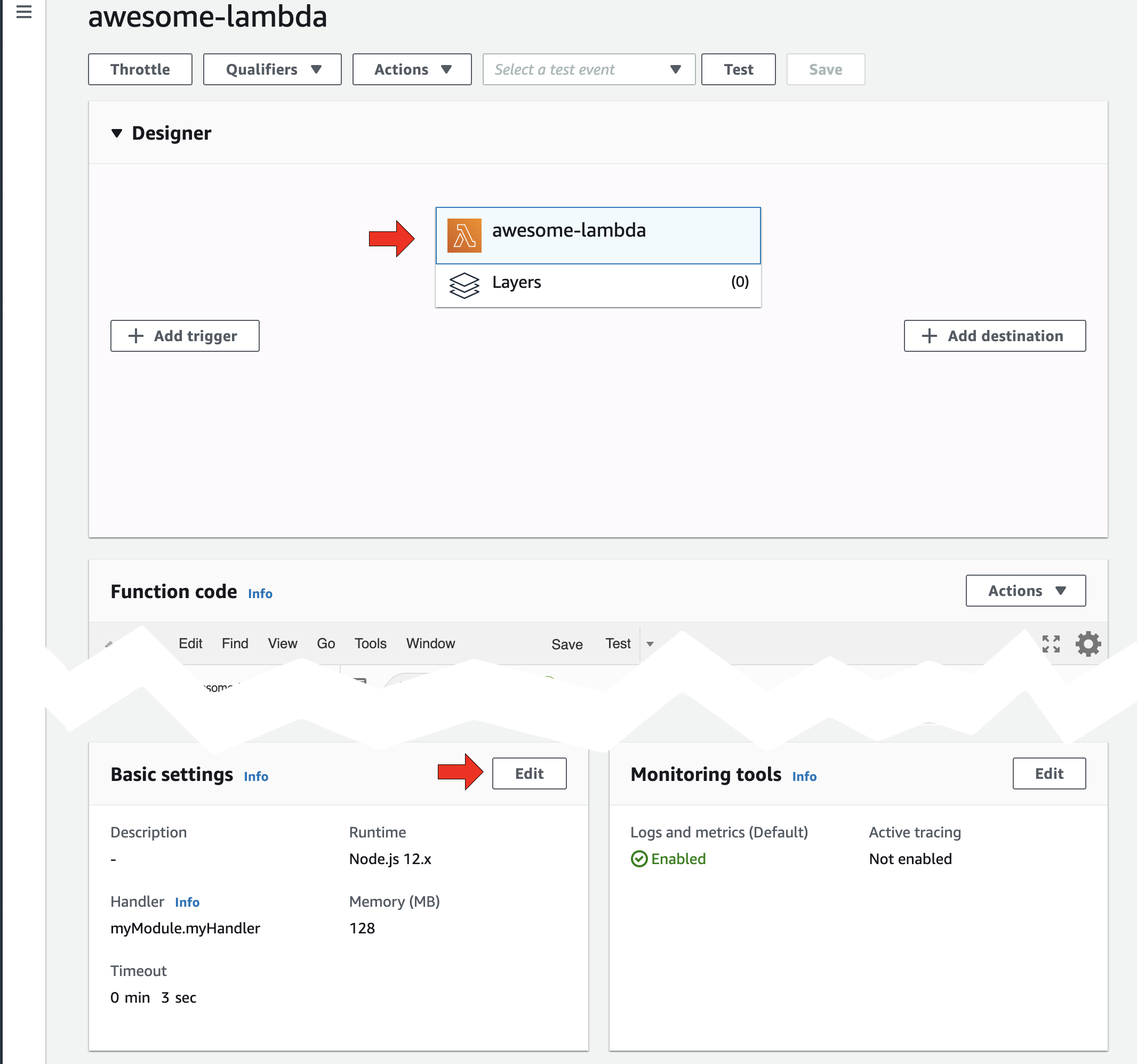Collapse the Designer section
Viewport: 1137px width, 1064px height.
pyautogui.click(x=117, y=133)
